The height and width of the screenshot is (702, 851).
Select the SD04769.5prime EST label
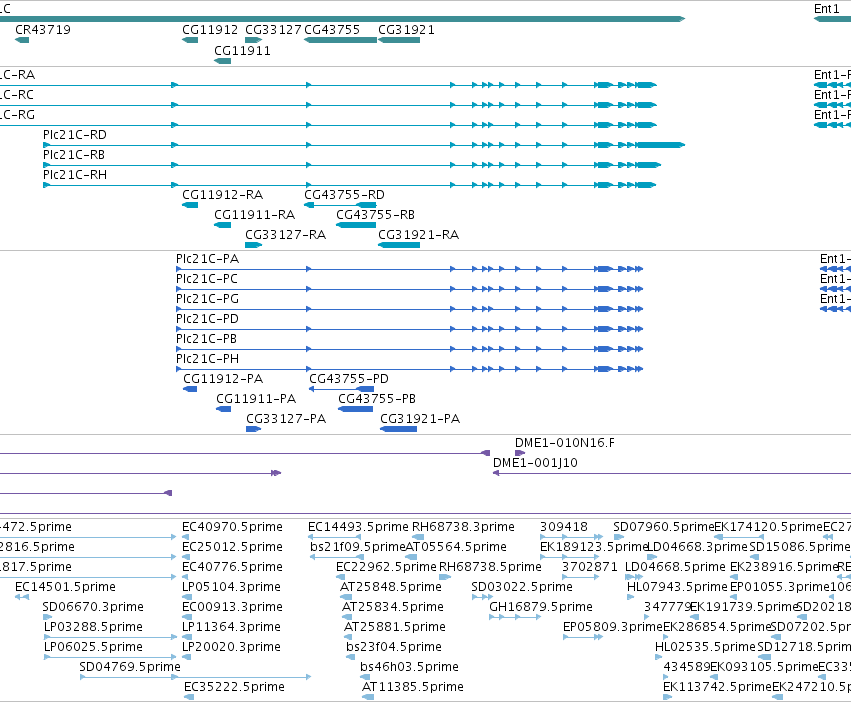pyautogui.click(x=130, y=667)
